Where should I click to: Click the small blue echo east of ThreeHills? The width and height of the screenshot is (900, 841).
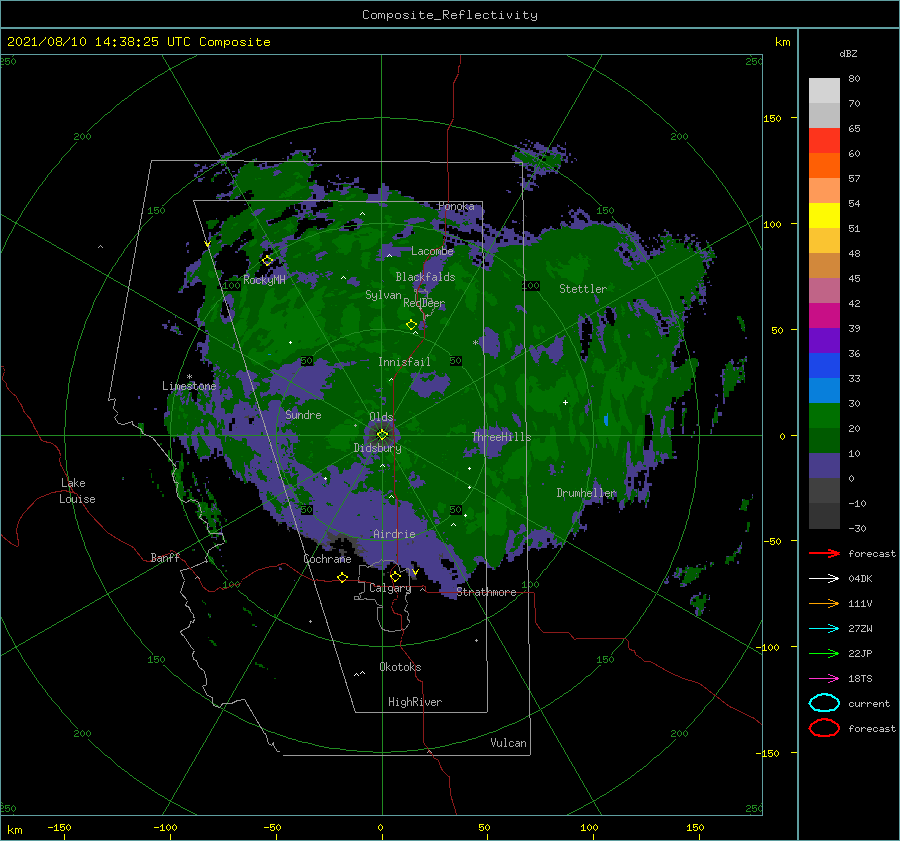(x=606, y=420)
